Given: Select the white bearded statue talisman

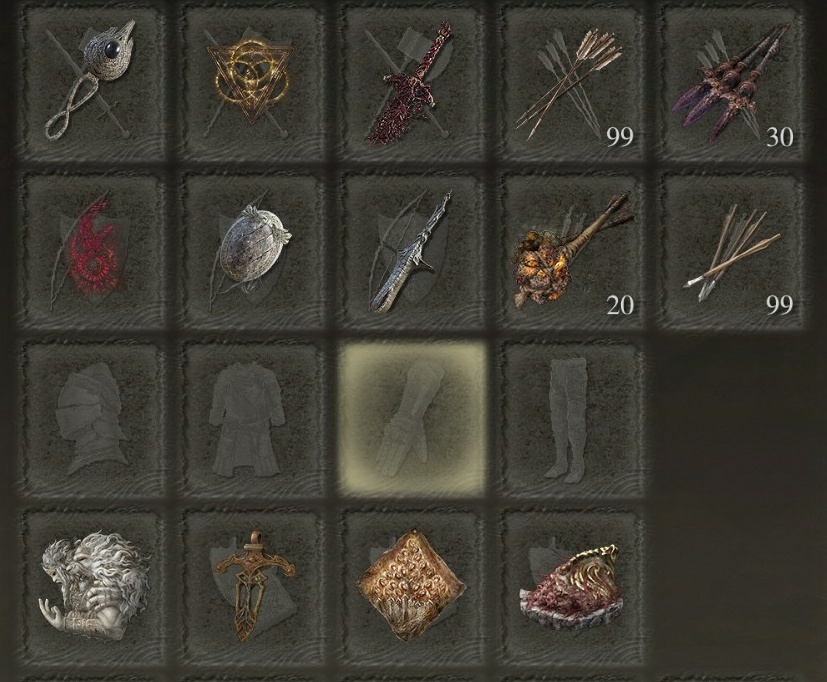Looking at the screenshot, I should tap(94, 587).
